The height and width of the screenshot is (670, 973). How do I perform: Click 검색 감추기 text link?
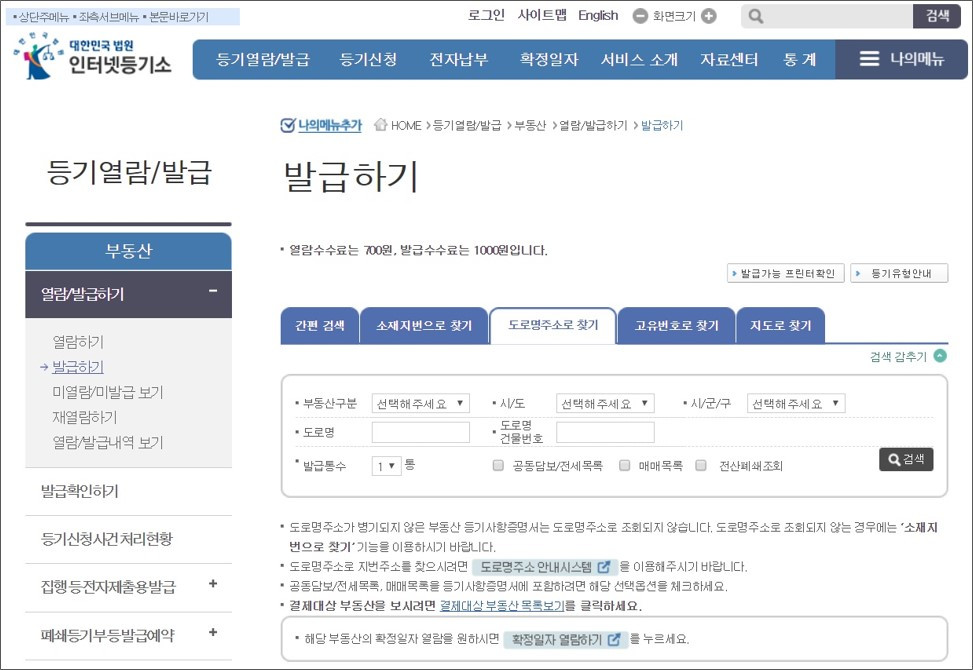(898, 356)
